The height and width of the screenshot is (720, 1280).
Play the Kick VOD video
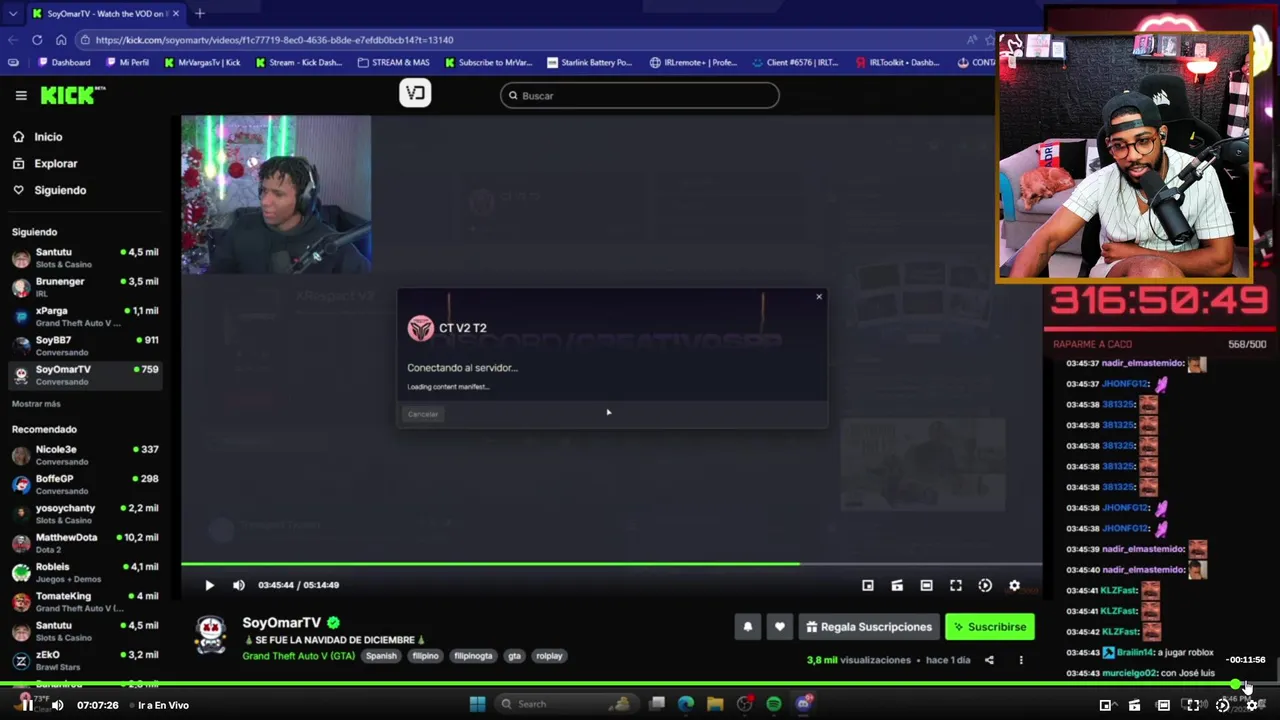[209, 585]
